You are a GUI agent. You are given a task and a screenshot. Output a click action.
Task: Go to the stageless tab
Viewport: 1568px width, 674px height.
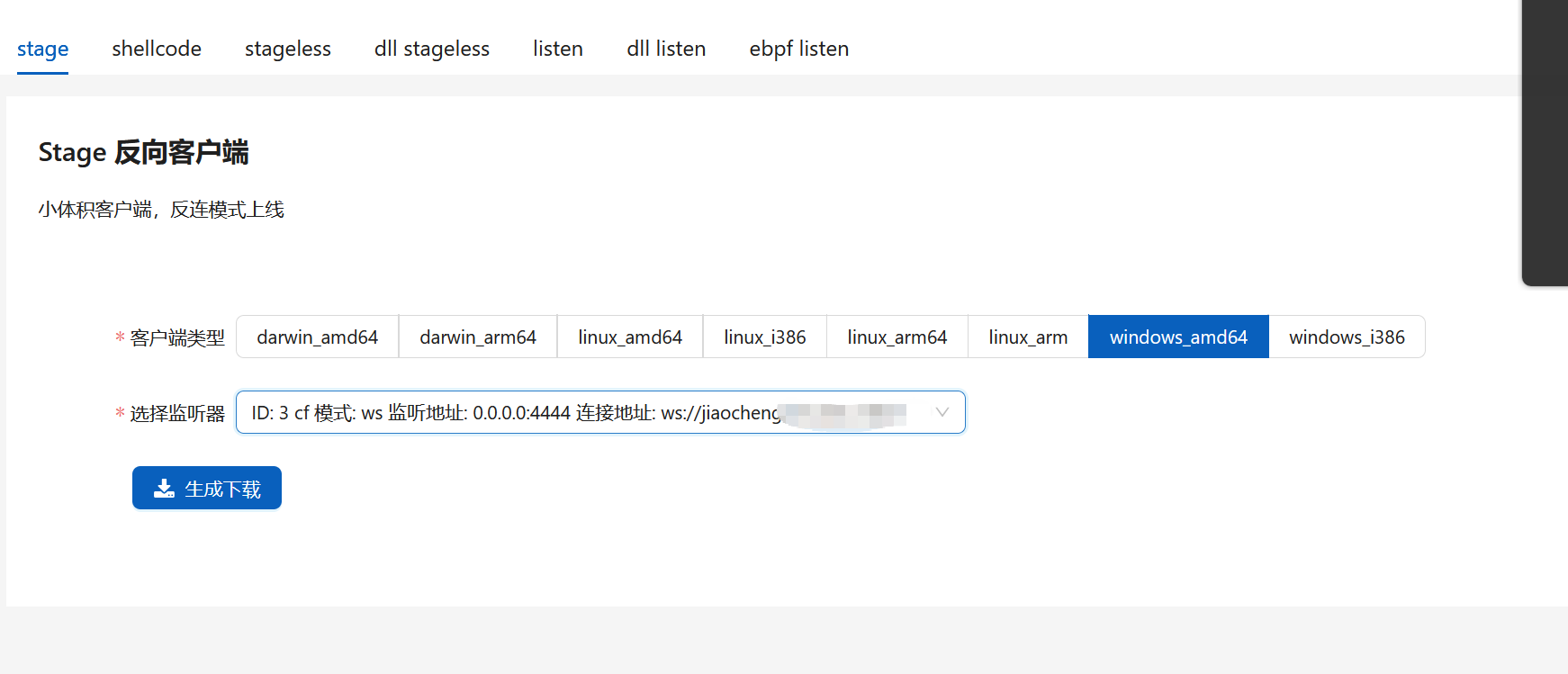287,49
